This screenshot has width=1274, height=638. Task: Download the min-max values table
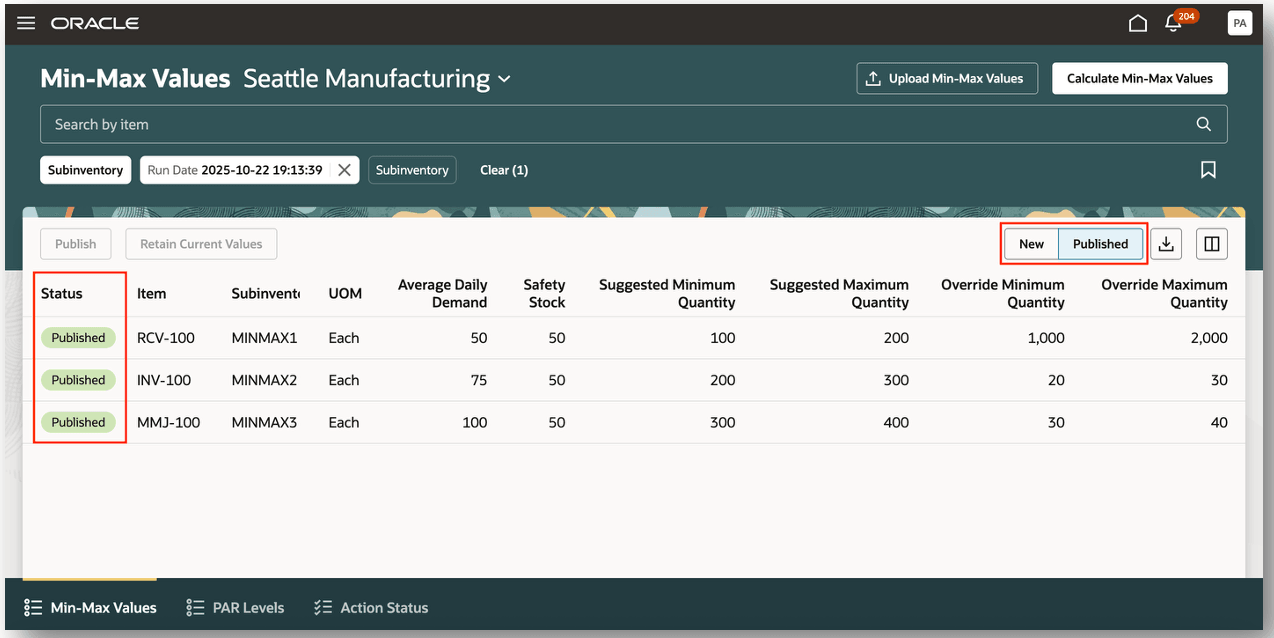pyautogui.click(x=1165, y=243)
